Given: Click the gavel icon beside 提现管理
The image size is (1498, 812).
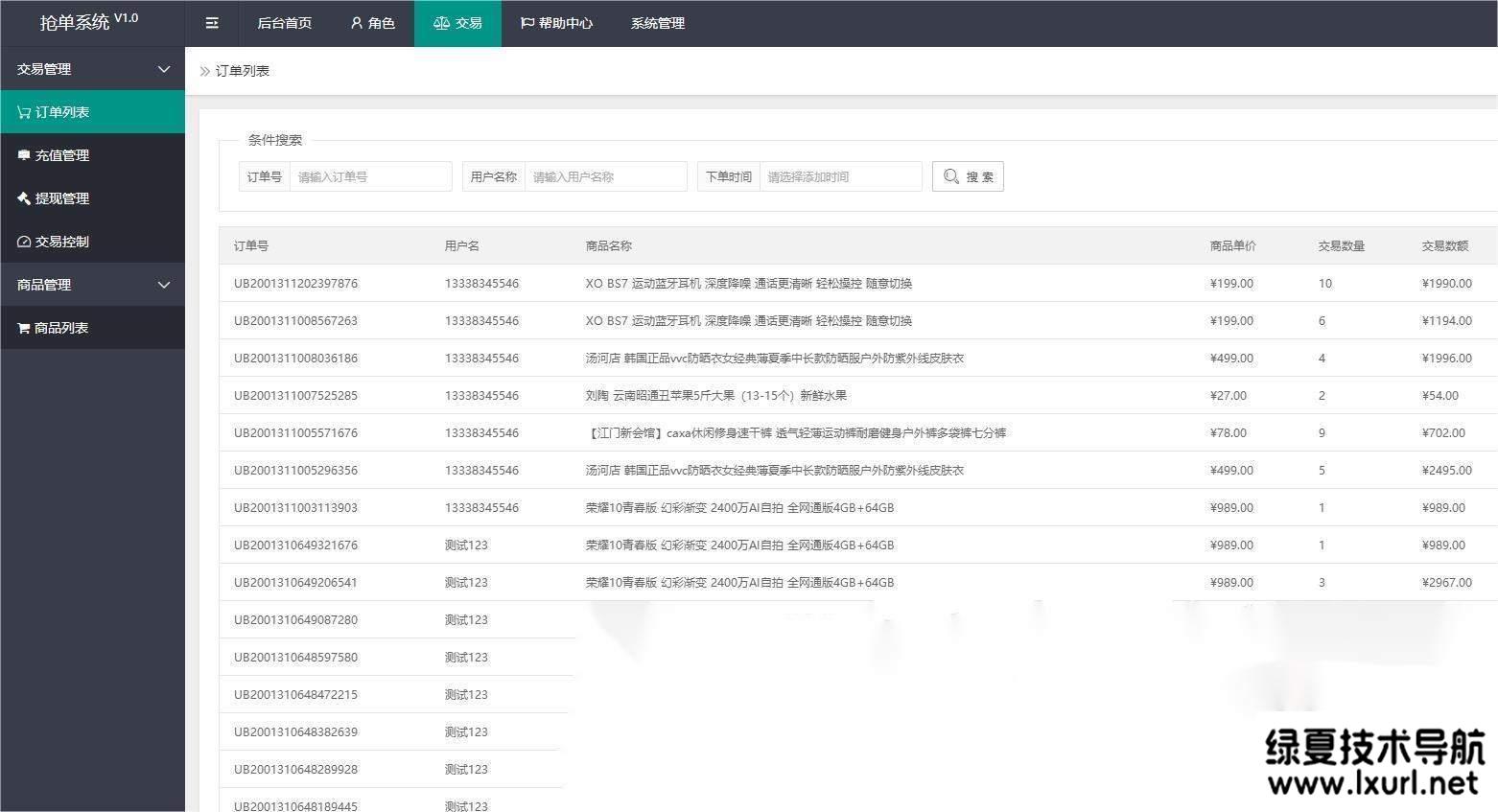Looking at the screenshot, I should [x=24, y=198].
